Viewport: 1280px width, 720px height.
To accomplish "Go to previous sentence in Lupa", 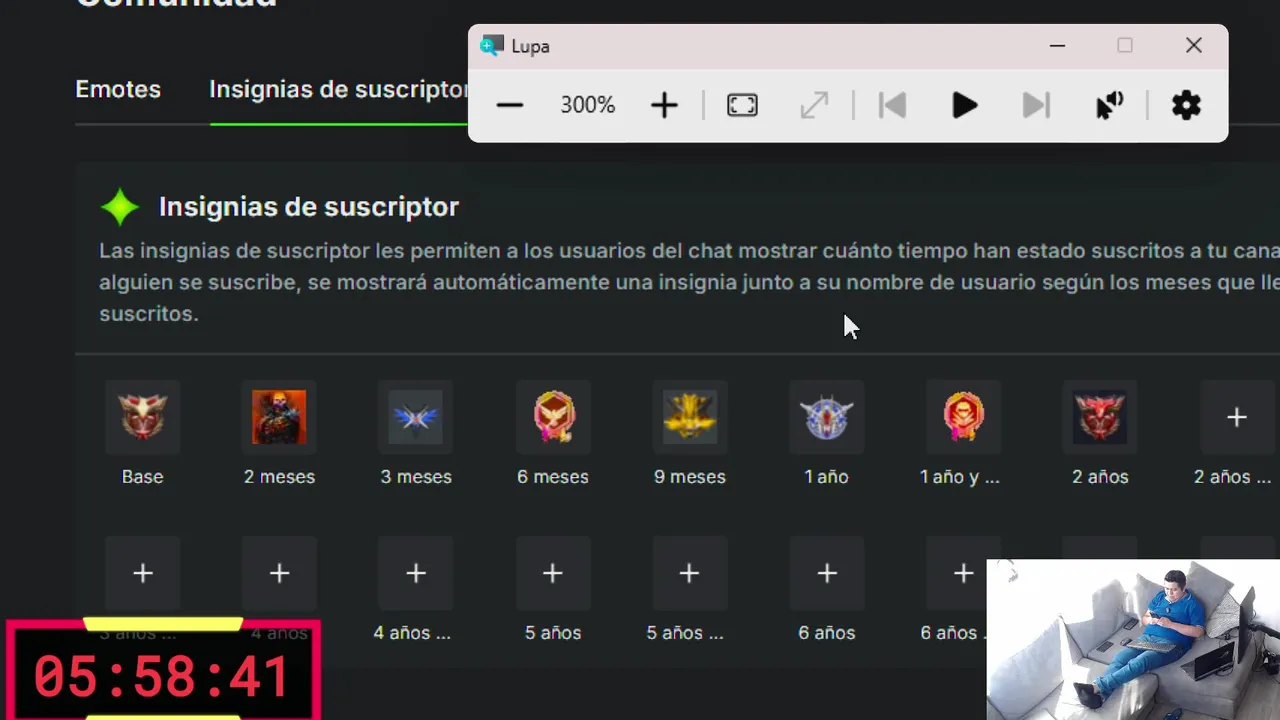I will tap(892, 105).
